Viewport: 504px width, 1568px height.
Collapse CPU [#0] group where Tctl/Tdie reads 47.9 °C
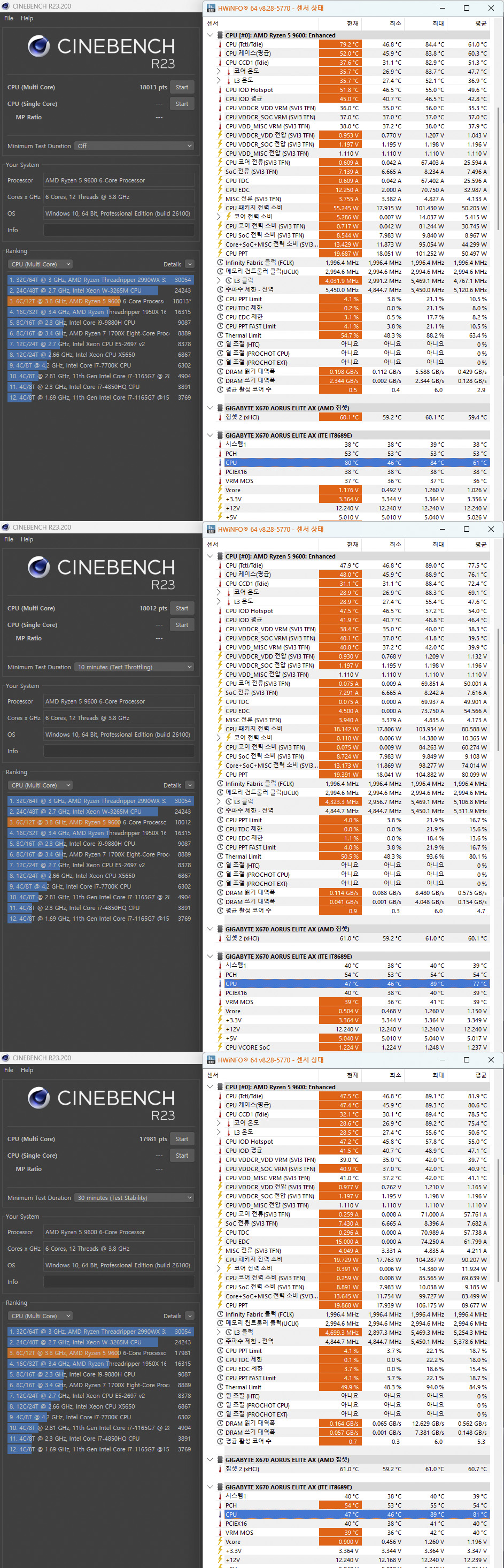click(211, 556)
